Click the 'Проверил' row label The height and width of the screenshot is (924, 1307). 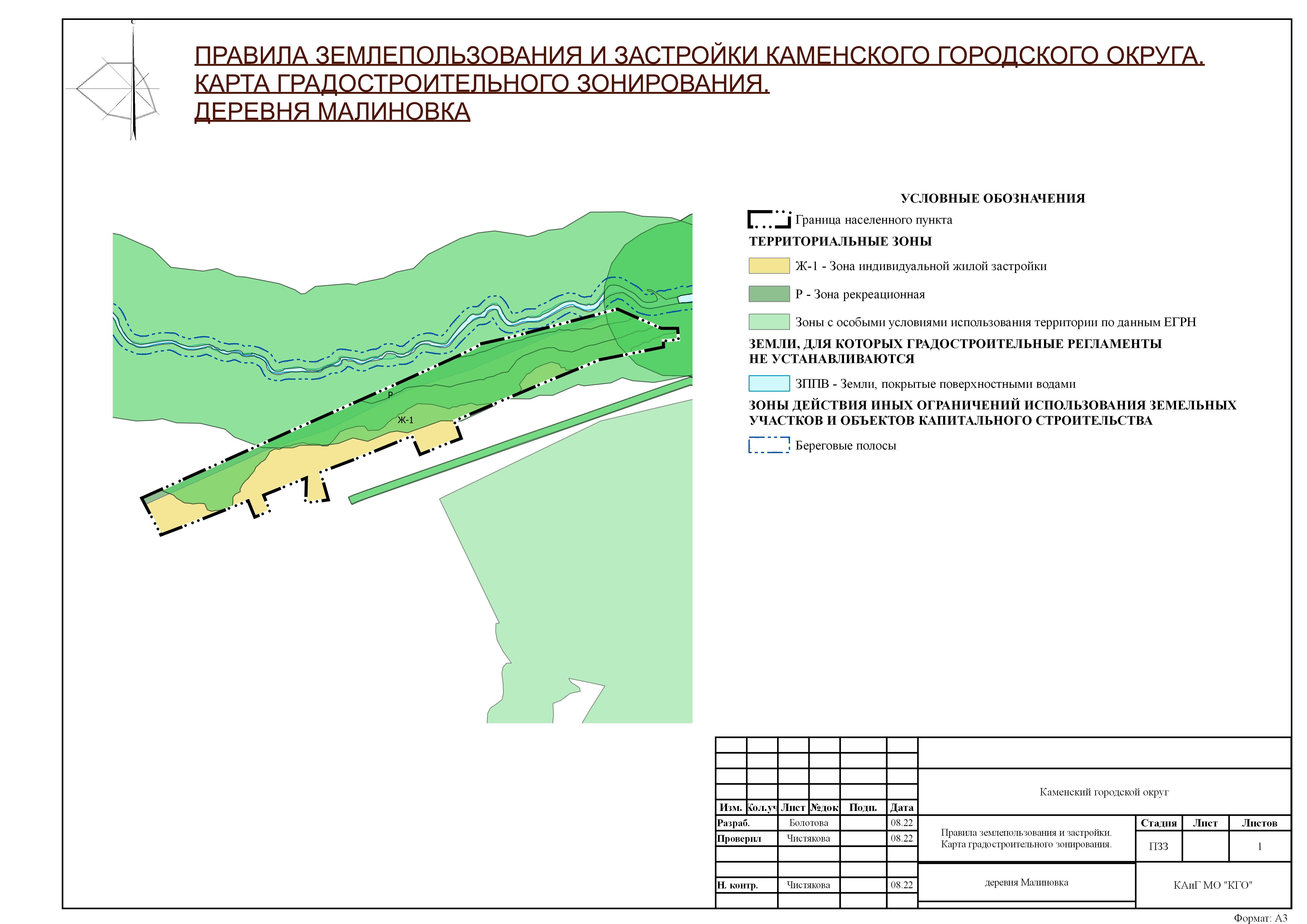pyautogui.click(x=739, y=838)
